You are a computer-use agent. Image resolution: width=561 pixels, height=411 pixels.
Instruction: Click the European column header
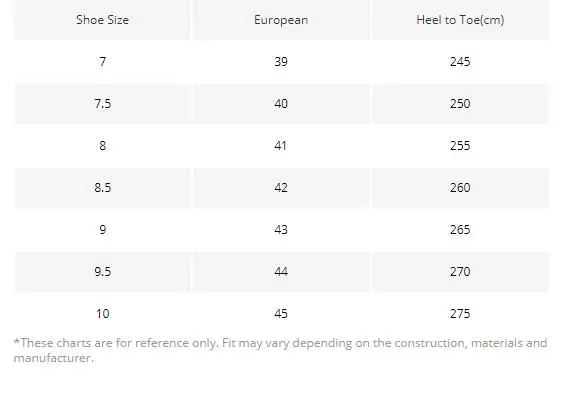coord(281,20)
